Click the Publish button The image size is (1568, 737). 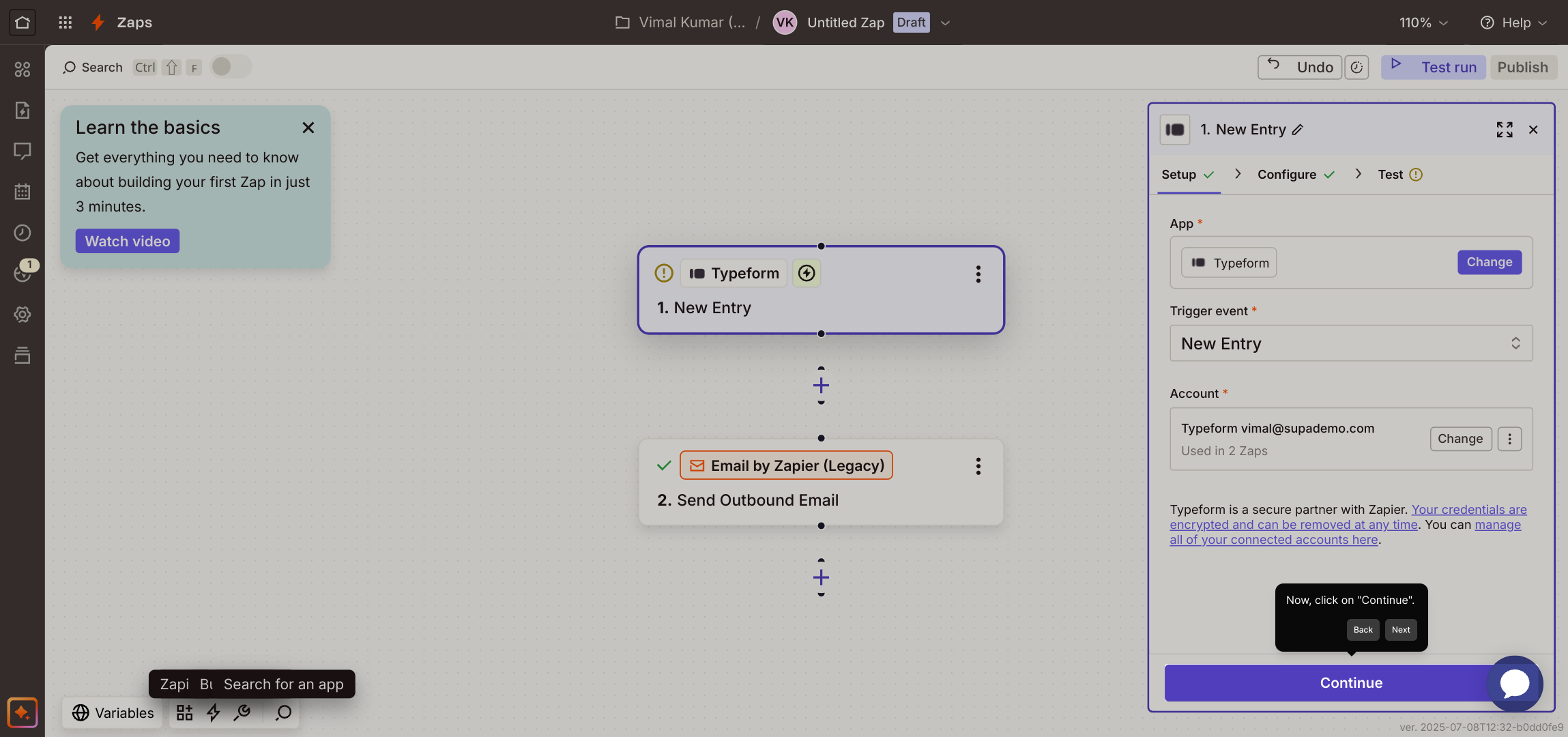[x=1522, y=67]
